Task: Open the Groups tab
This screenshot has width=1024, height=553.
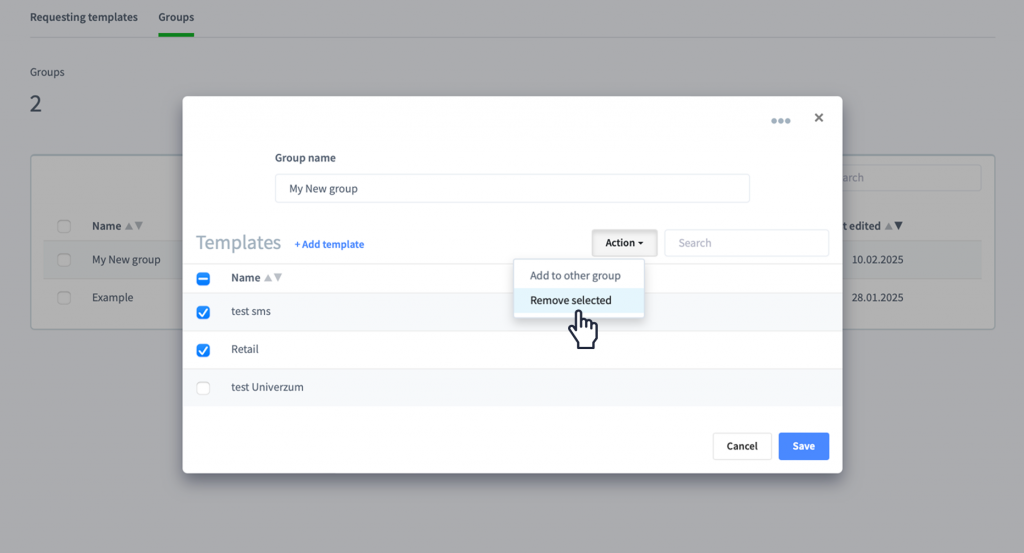Action: click(x=176, y=17)
